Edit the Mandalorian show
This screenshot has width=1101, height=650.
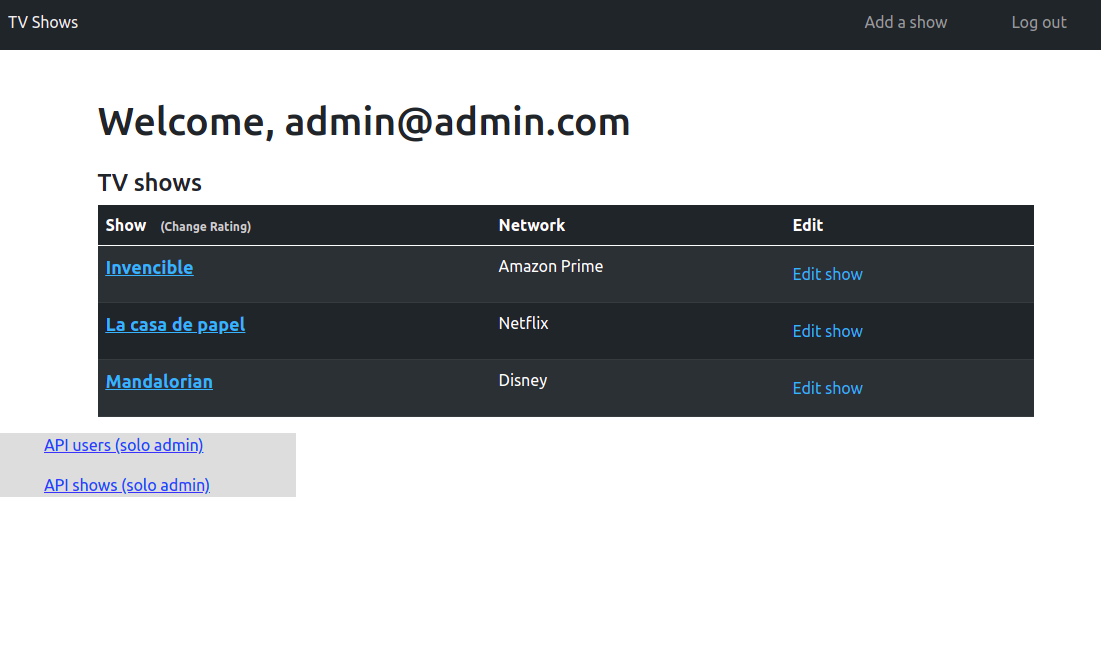click(827, 388)
